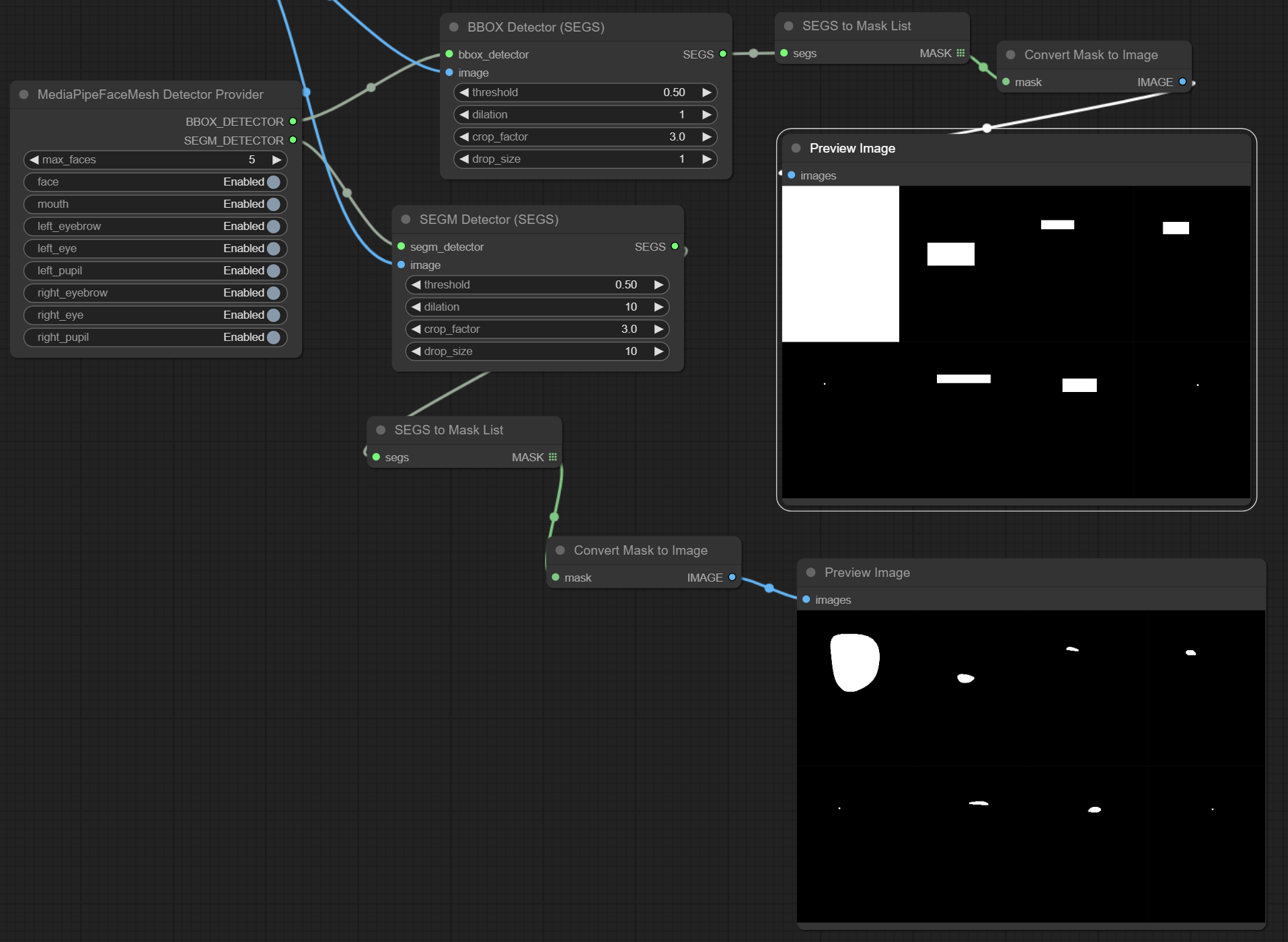This screenshot has width=1288, height=942.
Task: Collapse the BBOX Detector (SEGS) node dot
Action: pos(453,27)
